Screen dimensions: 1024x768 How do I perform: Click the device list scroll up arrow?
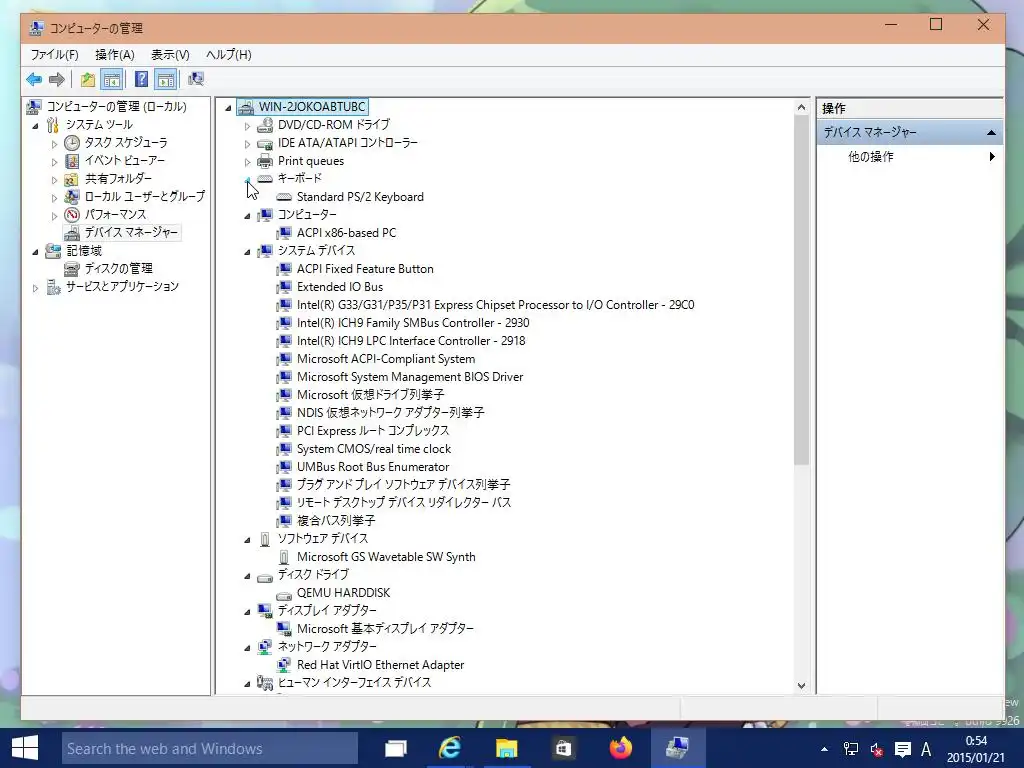point(801,107)
